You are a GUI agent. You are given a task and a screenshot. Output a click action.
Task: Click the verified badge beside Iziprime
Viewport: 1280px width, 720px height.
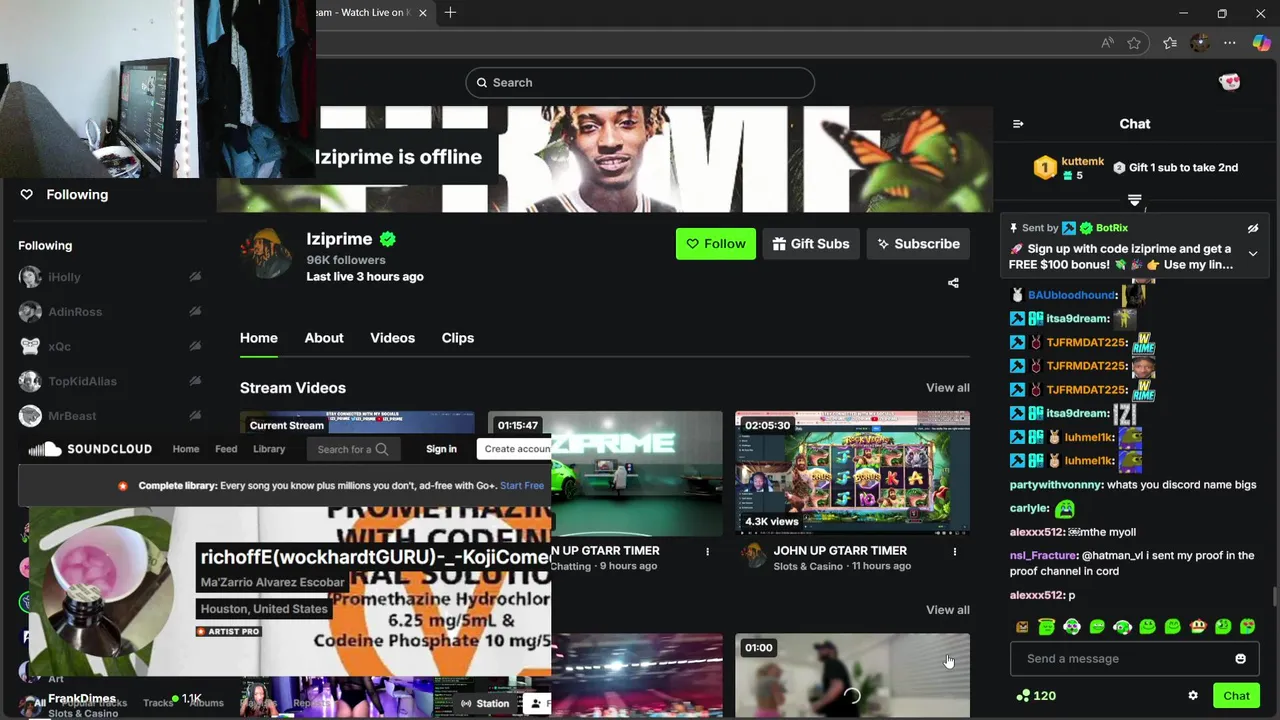[388, 239]
